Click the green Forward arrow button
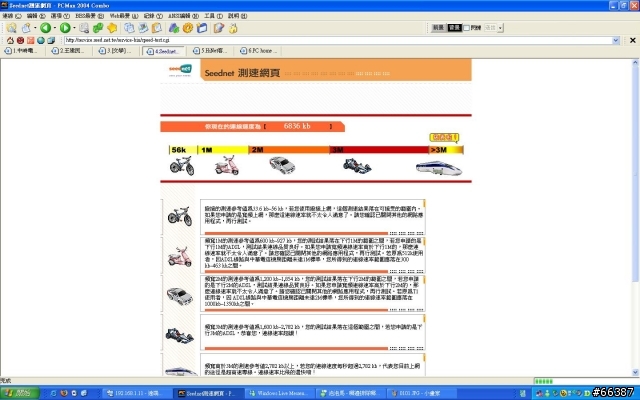 [x=64, y=28]
